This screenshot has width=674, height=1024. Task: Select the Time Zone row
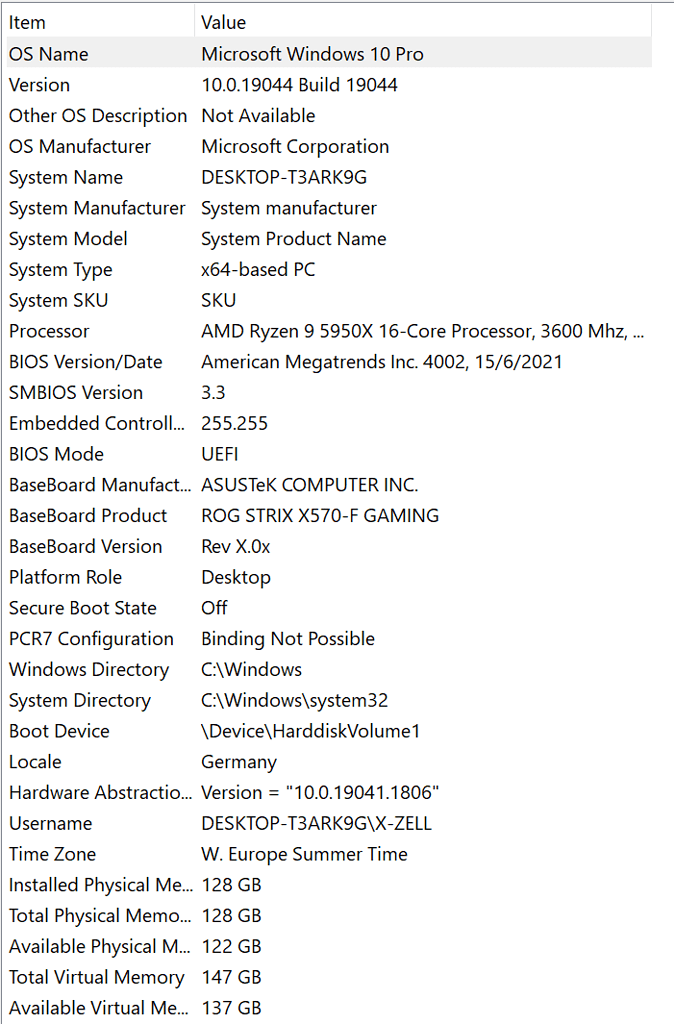tap(329, 854)
